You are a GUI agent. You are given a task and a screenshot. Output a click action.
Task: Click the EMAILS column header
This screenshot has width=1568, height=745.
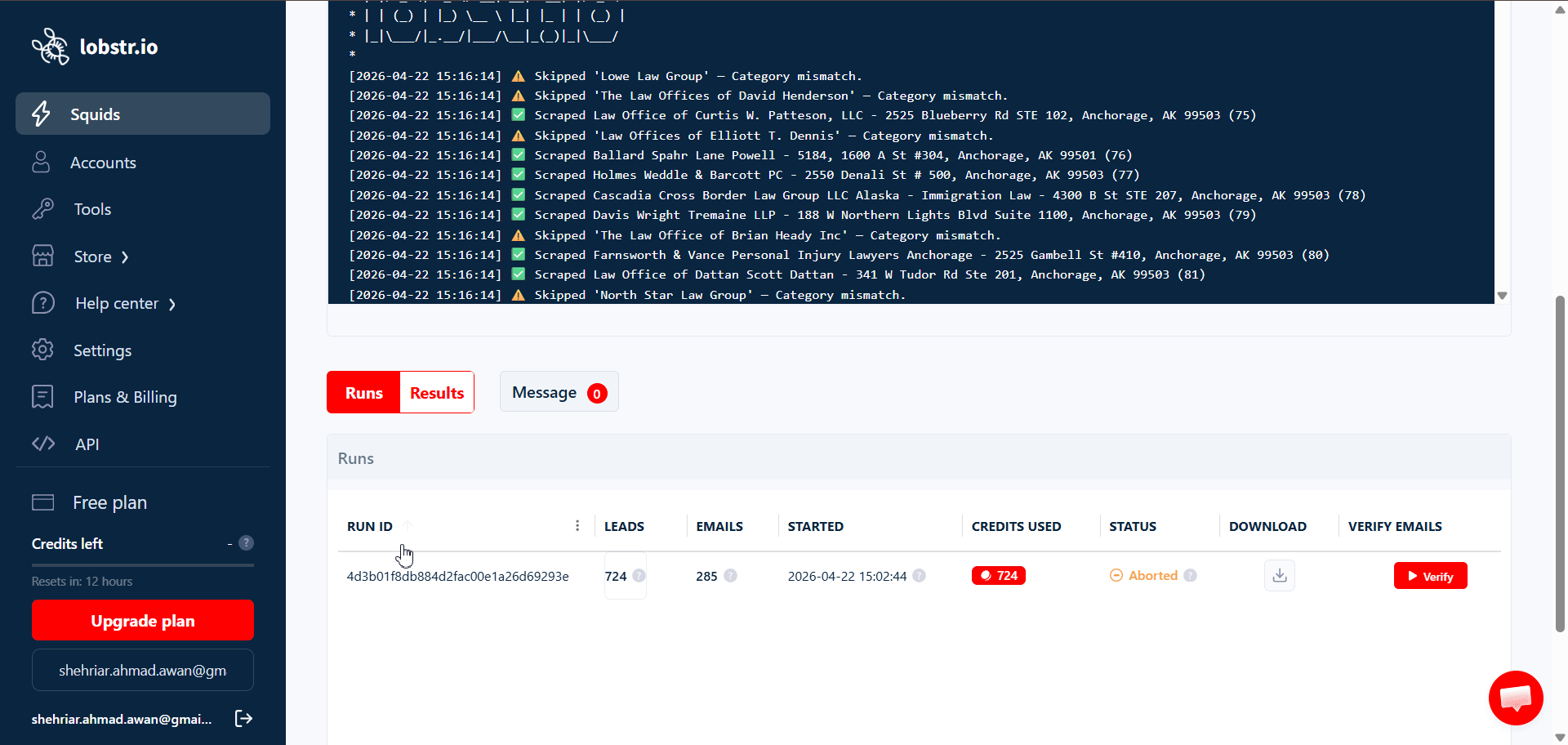[x=719, y=526]
